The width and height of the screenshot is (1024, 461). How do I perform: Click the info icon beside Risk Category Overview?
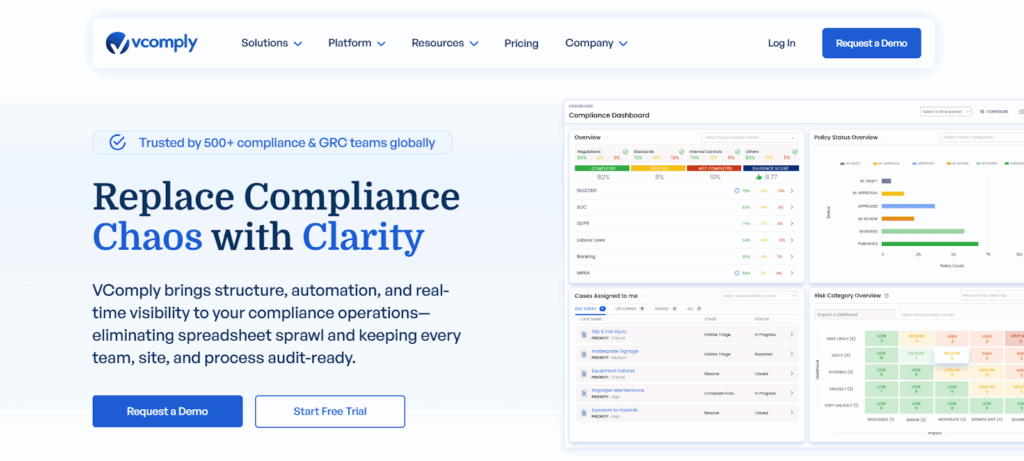point(888,296)
